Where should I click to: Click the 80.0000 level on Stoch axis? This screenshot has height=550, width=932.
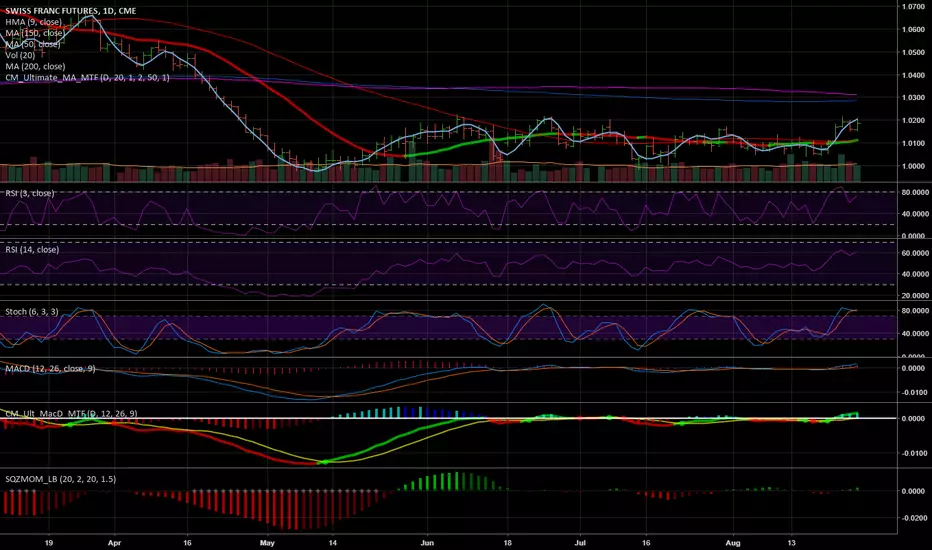(x=915, y=311)
